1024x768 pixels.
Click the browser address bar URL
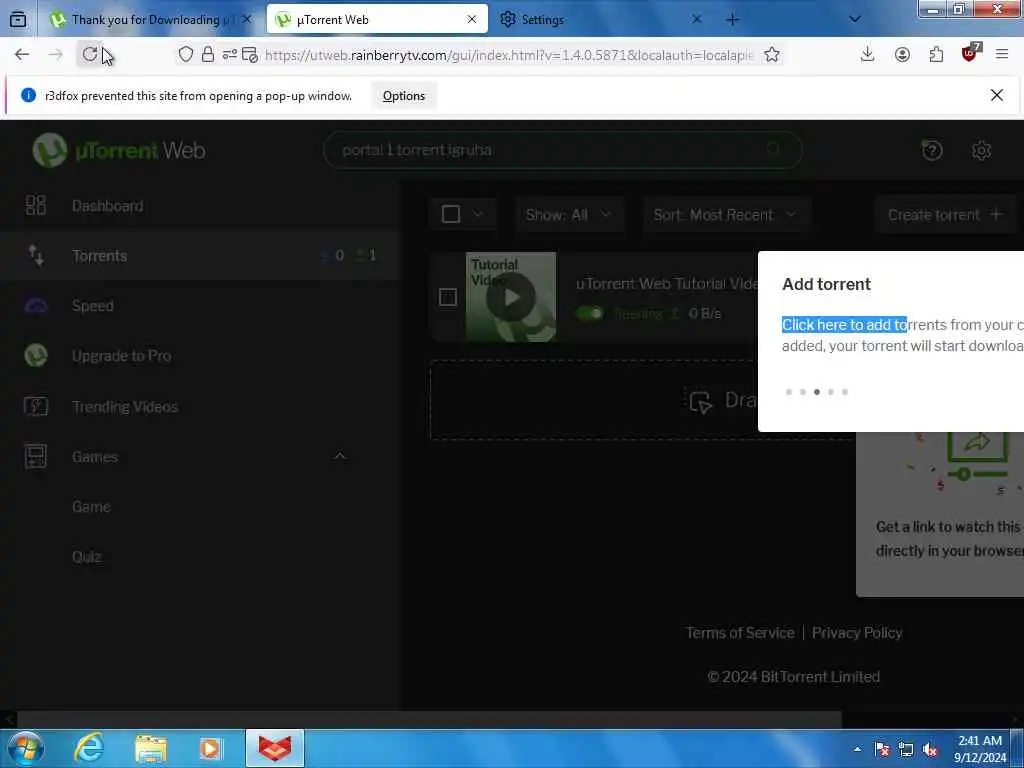coord(509,55)
